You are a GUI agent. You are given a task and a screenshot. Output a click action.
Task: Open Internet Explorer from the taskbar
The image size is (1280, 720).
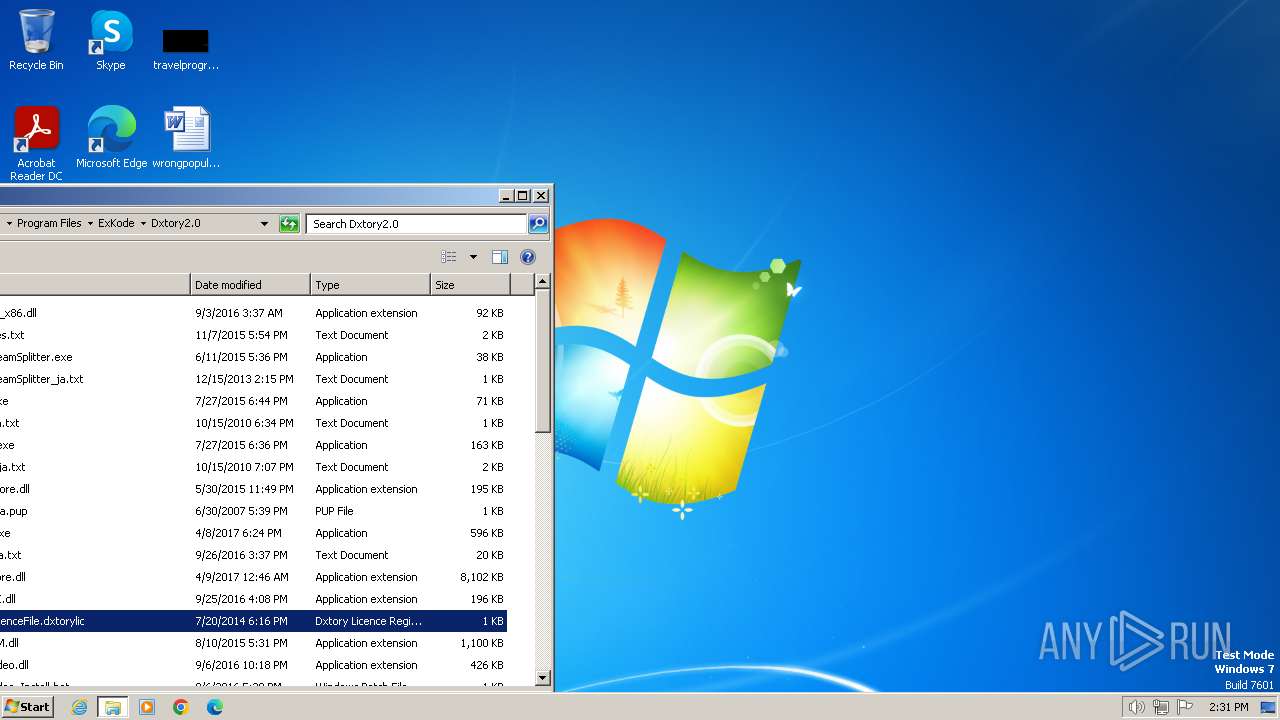(80, 707)
